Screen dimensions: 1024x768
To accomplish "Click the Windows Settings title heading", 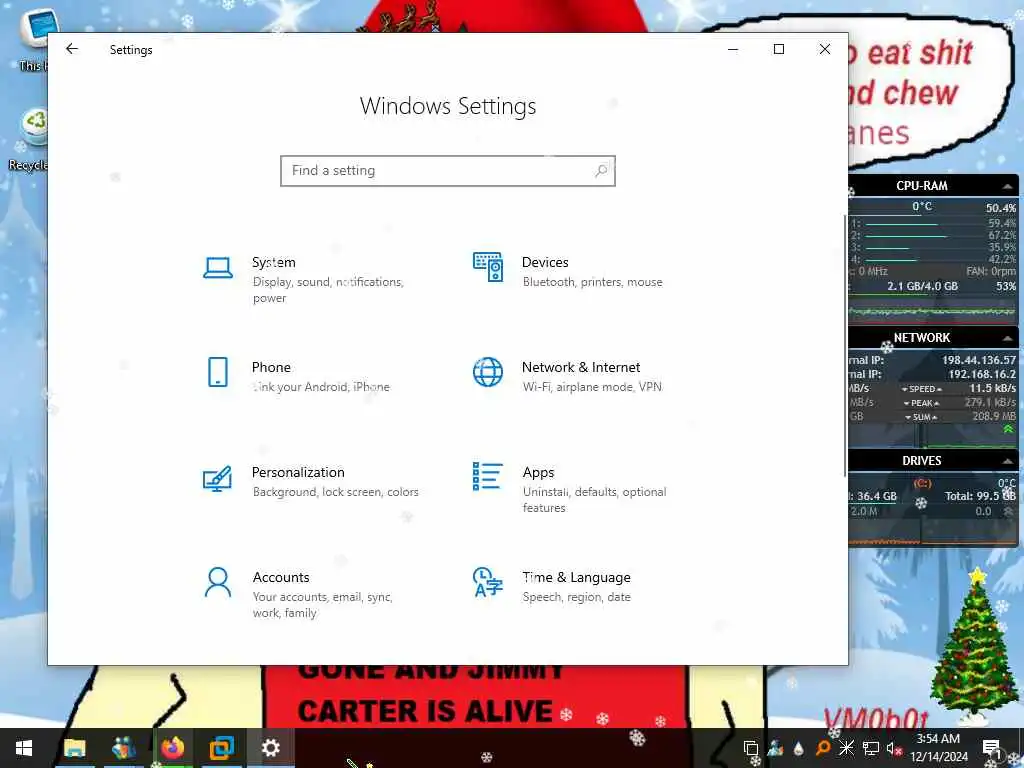I will [x=448, y=106].
